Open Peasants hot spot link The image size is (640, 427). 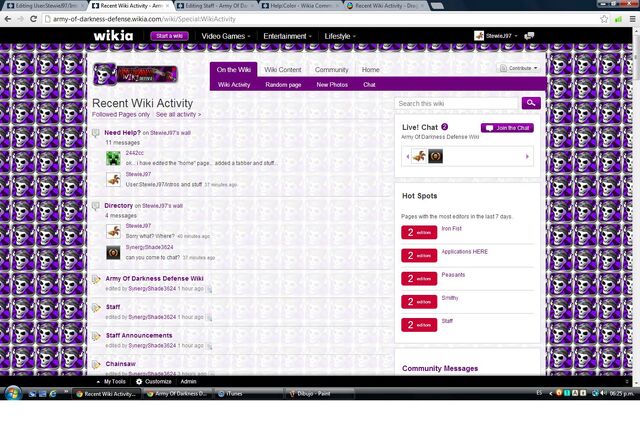(x=453, y=275)
